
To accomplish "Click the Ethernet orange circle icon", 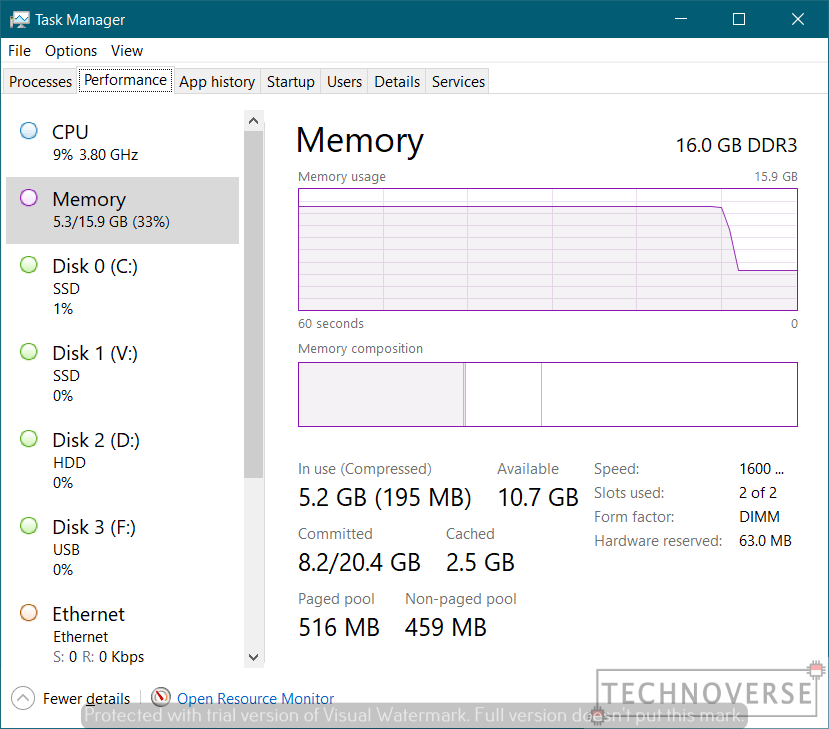I will (29, 613).
